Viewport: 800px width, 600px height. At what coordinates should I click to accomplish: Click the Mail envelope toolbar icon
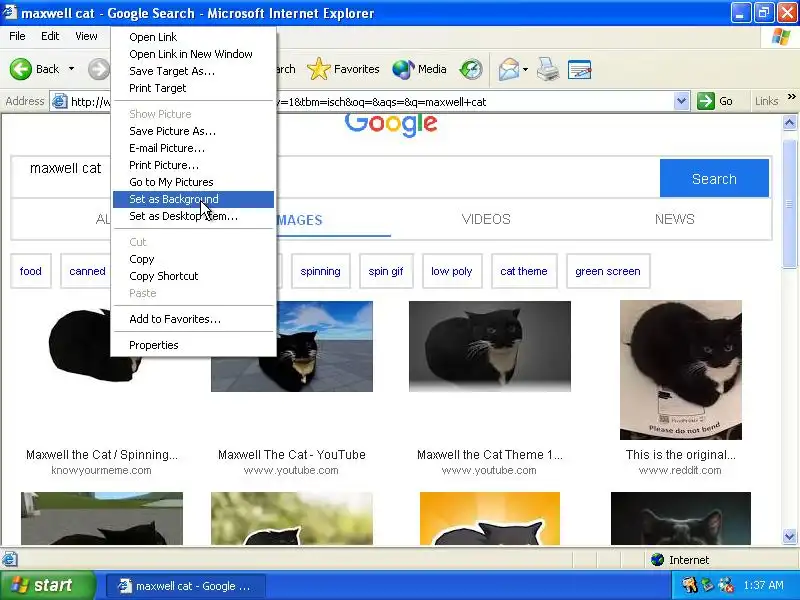pyautogui.click(x=508, y=69)
